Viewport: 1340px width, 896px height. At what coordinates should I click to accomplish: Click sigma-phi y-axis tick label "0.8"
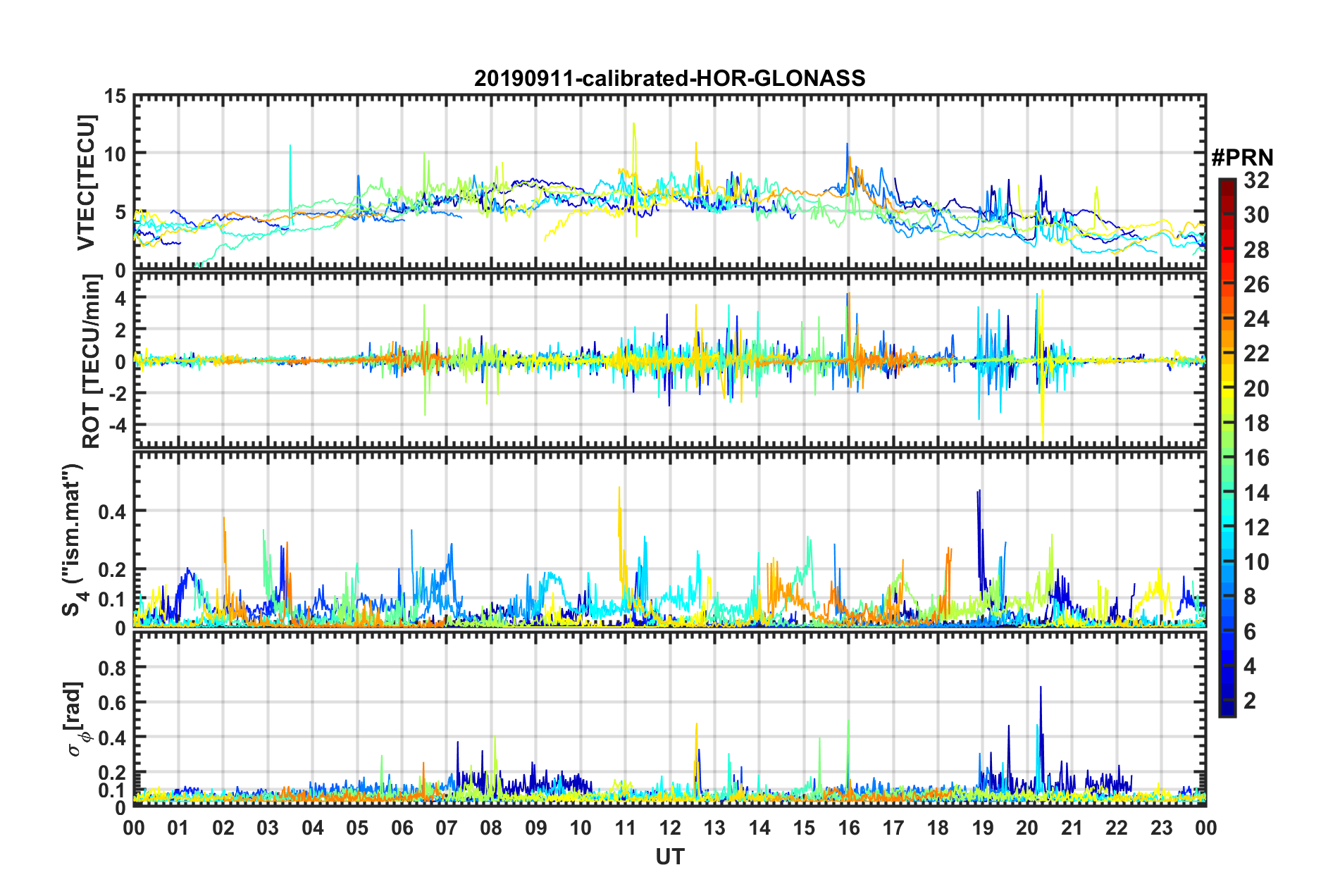[111, 668]
